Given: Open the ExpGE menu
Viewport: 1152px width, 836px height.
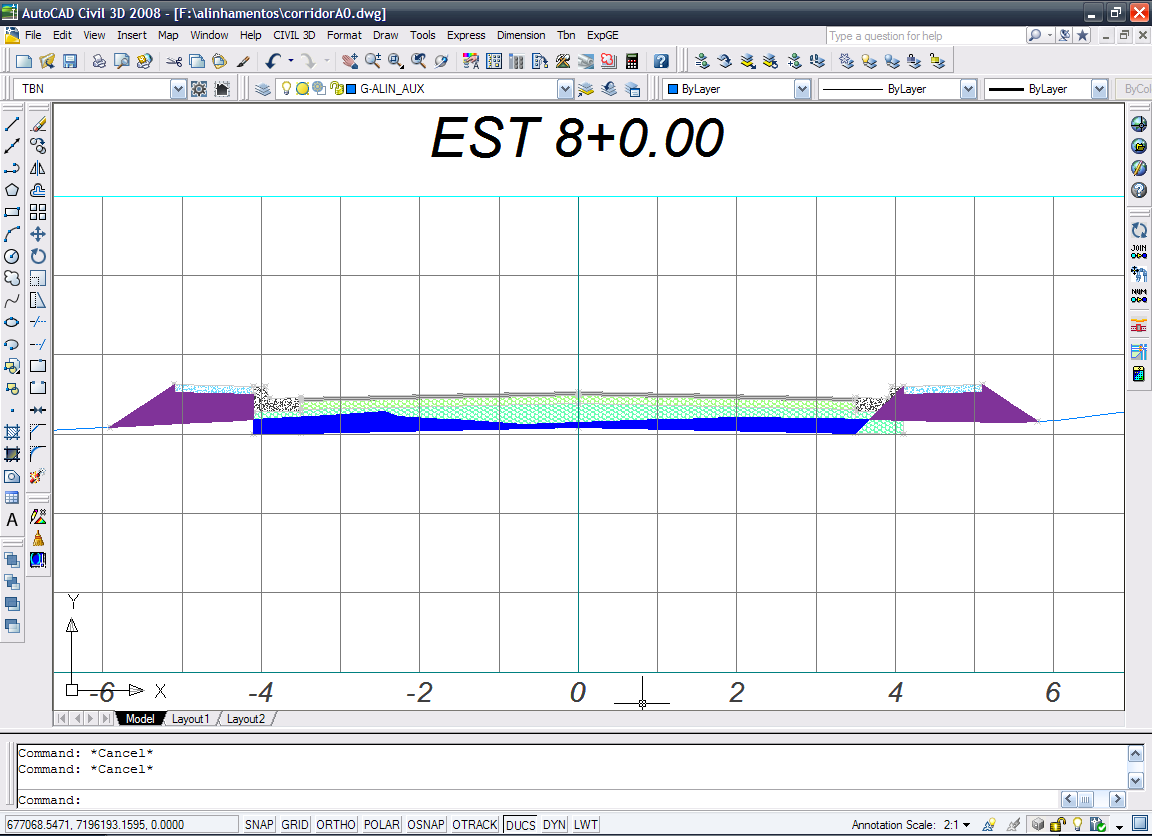Looking at the screenshot, I should click(602, 35).
